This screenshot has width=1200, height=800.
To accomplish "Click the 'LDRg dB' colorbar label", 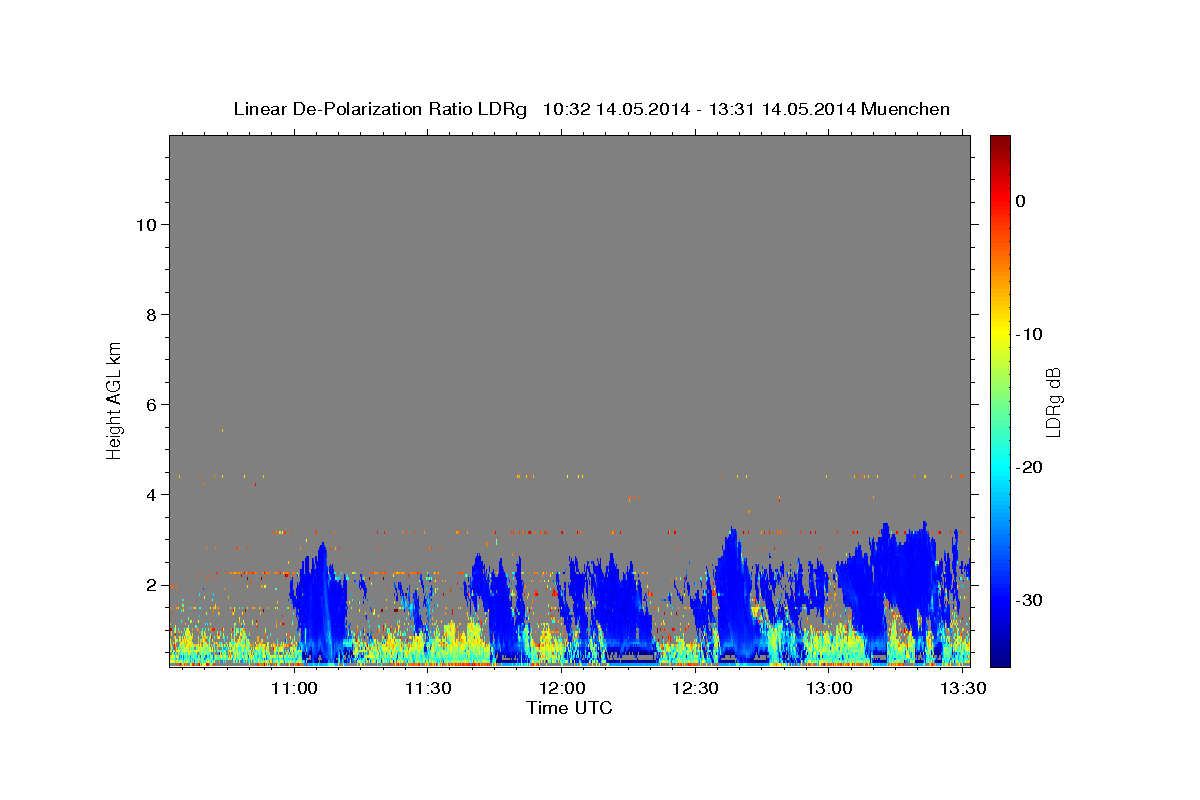I will pos(1053,401).
